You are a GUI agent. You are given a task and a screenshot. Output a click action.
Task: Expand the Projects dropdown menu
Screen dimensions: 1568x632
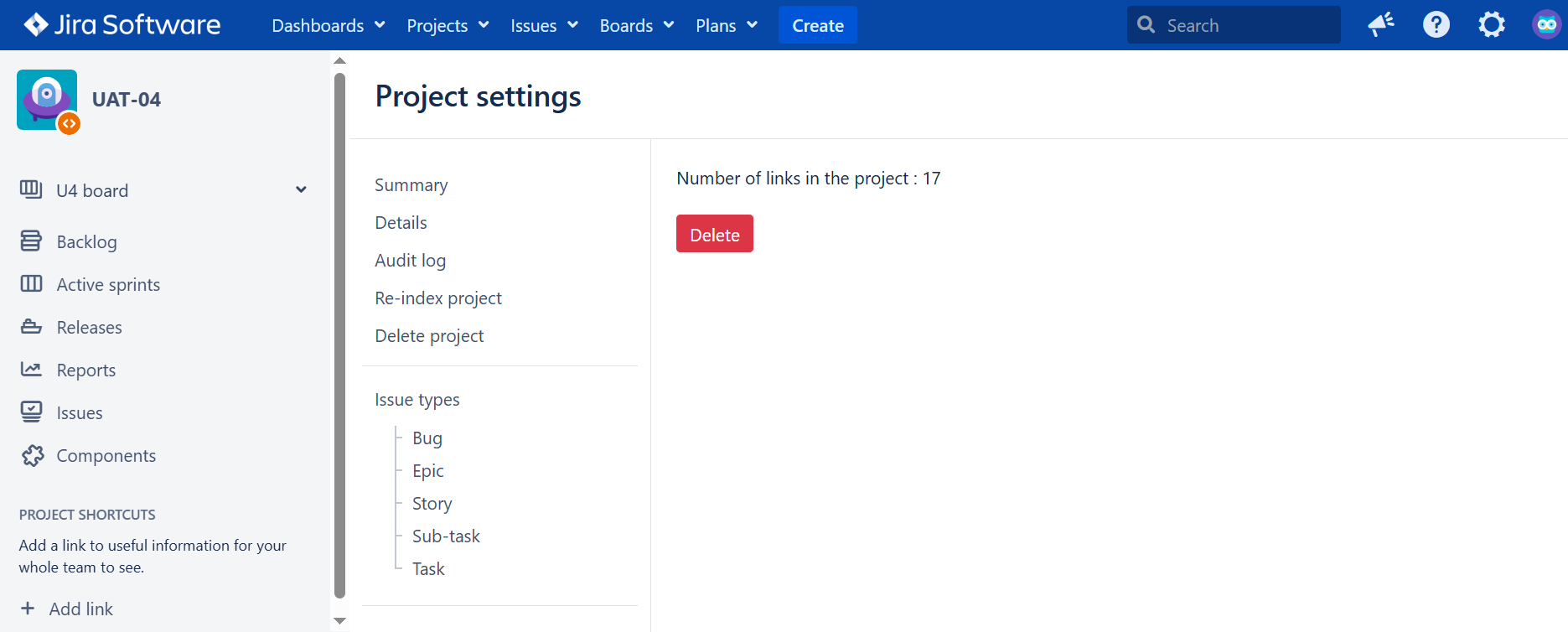click(x=447, y=25)
